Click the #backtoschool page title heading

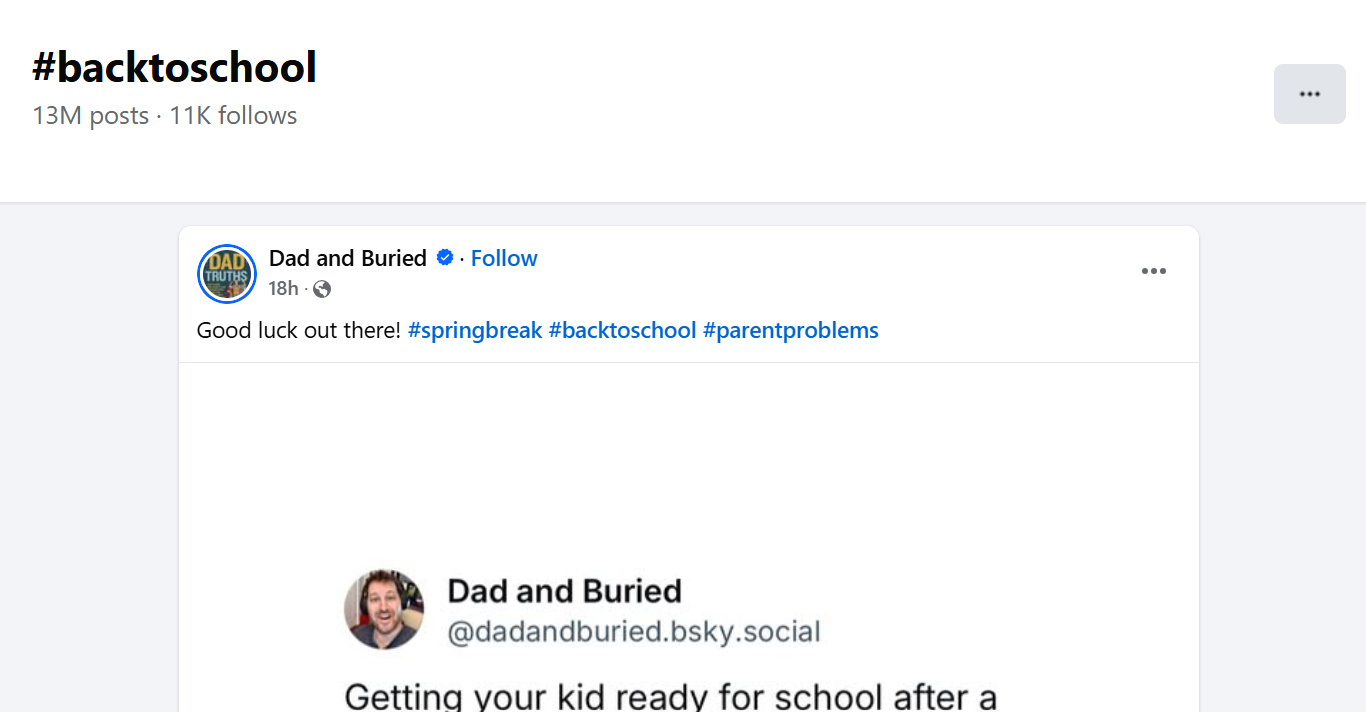[x=175, y=66]
